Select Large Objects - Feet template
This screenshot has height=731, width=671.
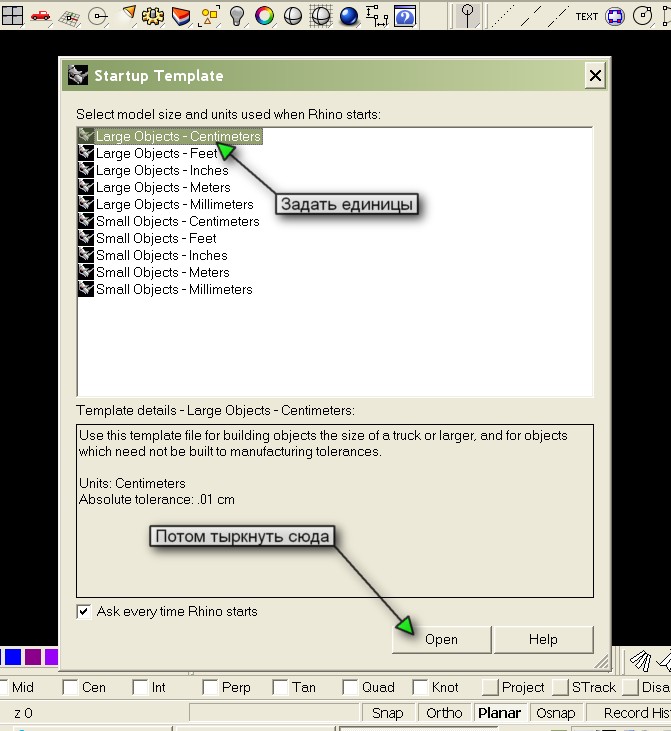[148, 153]
